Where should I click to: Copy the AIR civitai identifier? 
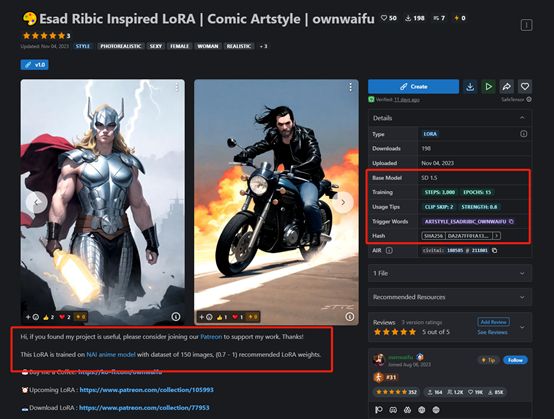pyautogui.click(x=495, y=250)
